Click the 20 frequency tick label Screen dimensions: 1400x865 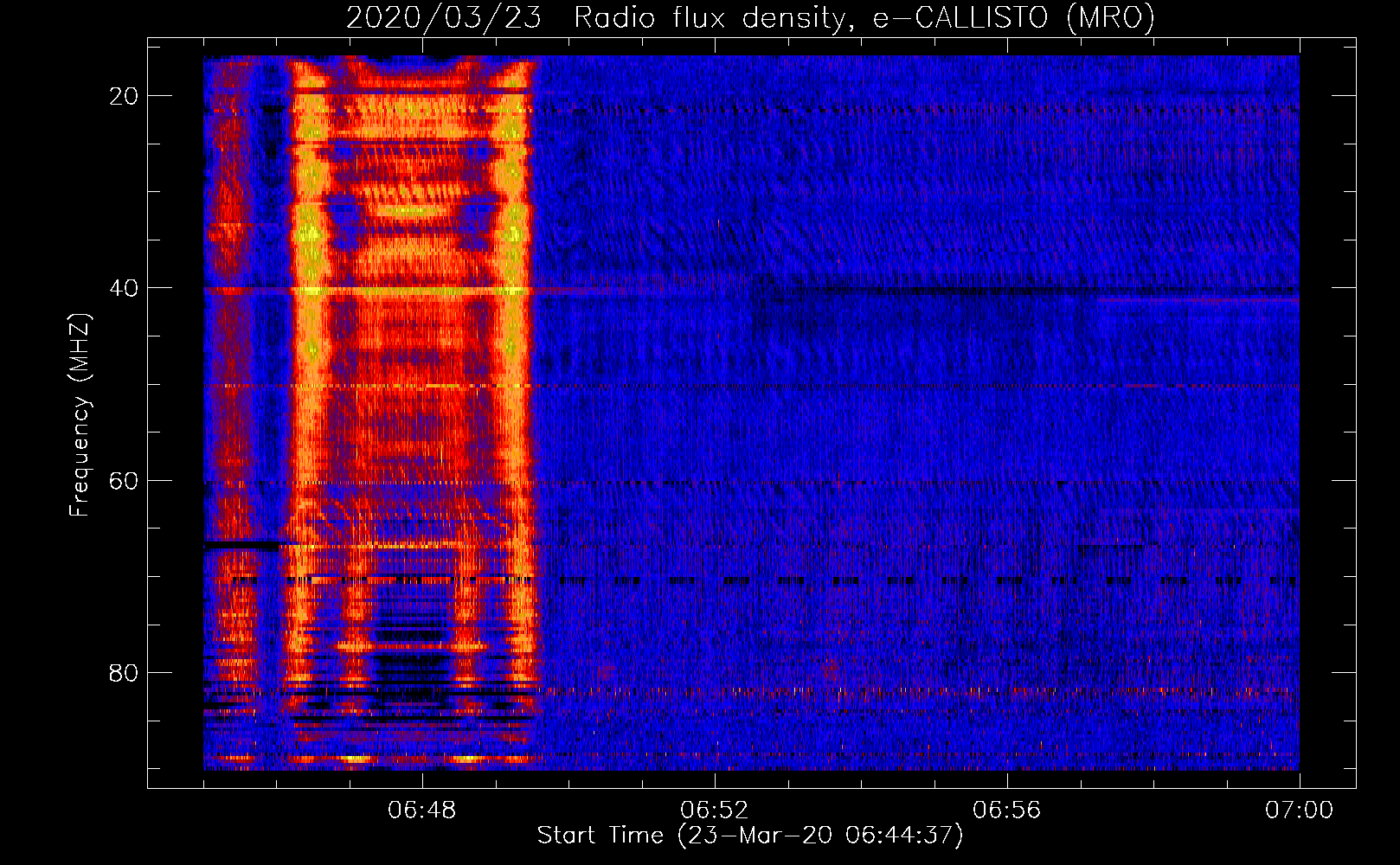point(125,96)
